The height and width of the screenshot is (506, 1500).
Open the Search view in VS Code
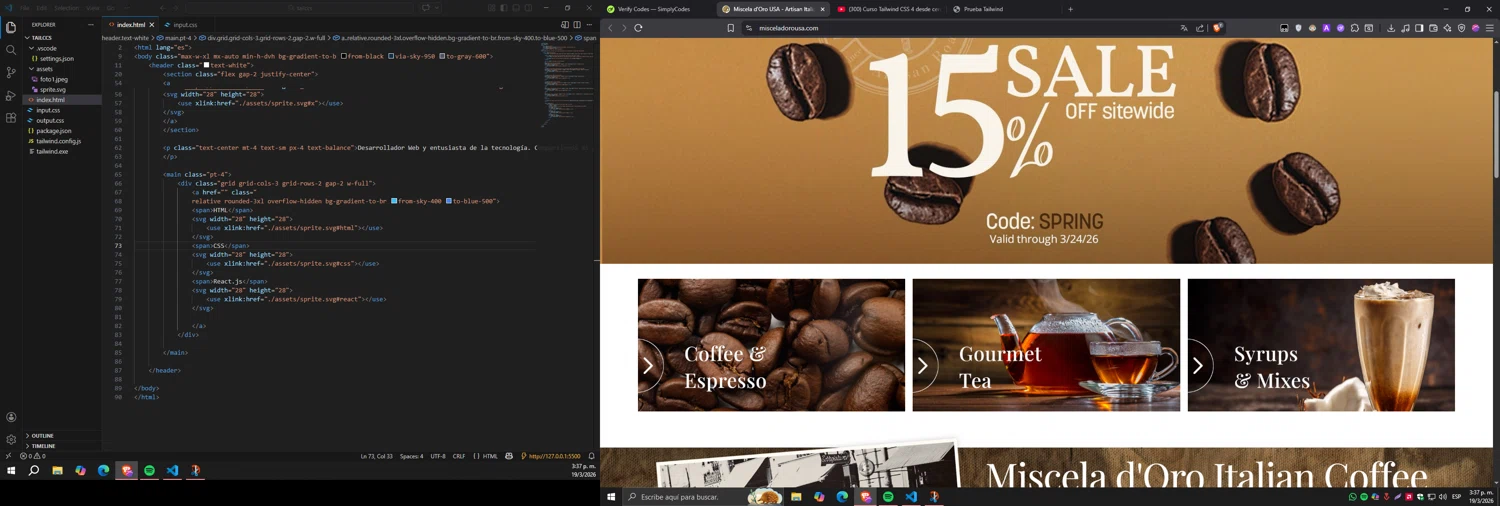pyautogui.click(x=11, y=49)
